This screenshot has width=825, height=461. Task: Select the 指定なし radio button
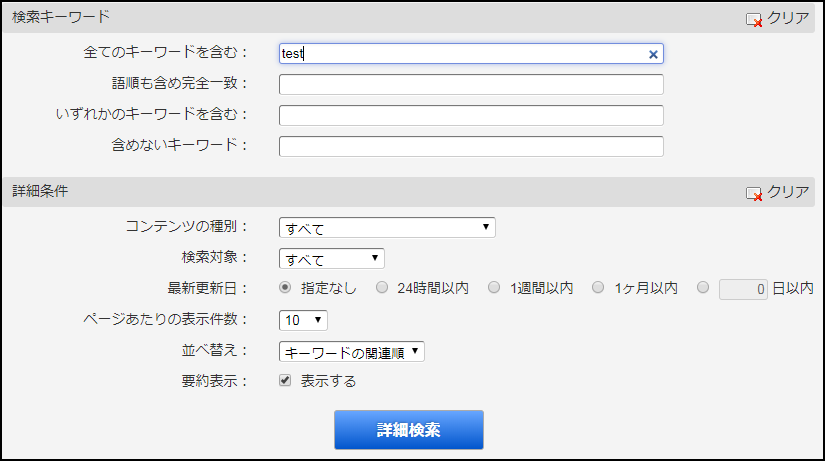pos(285,288)
